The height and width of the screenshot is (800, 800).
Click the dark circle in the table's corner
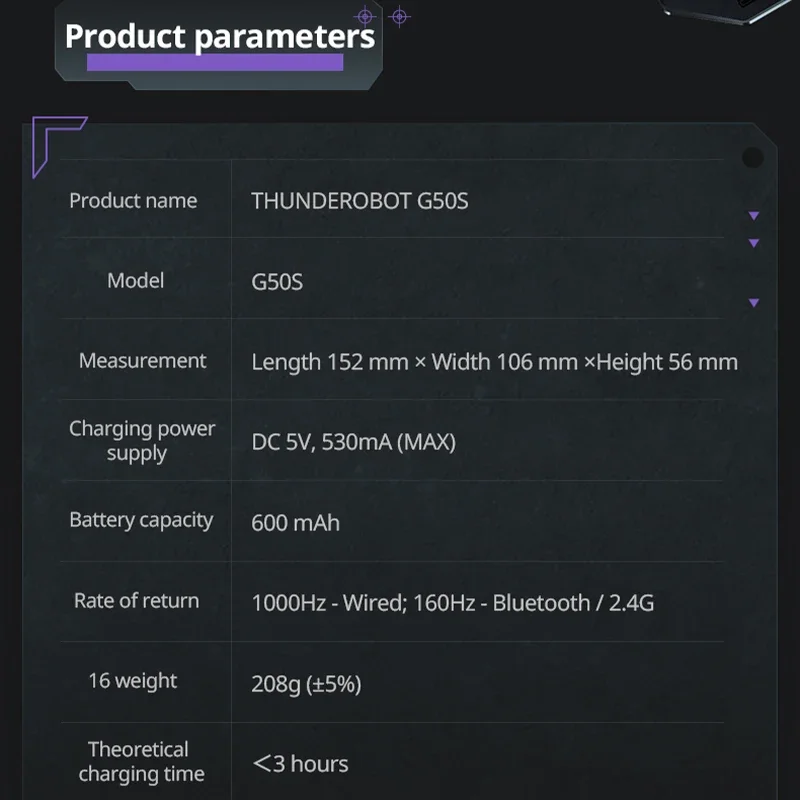752,157
